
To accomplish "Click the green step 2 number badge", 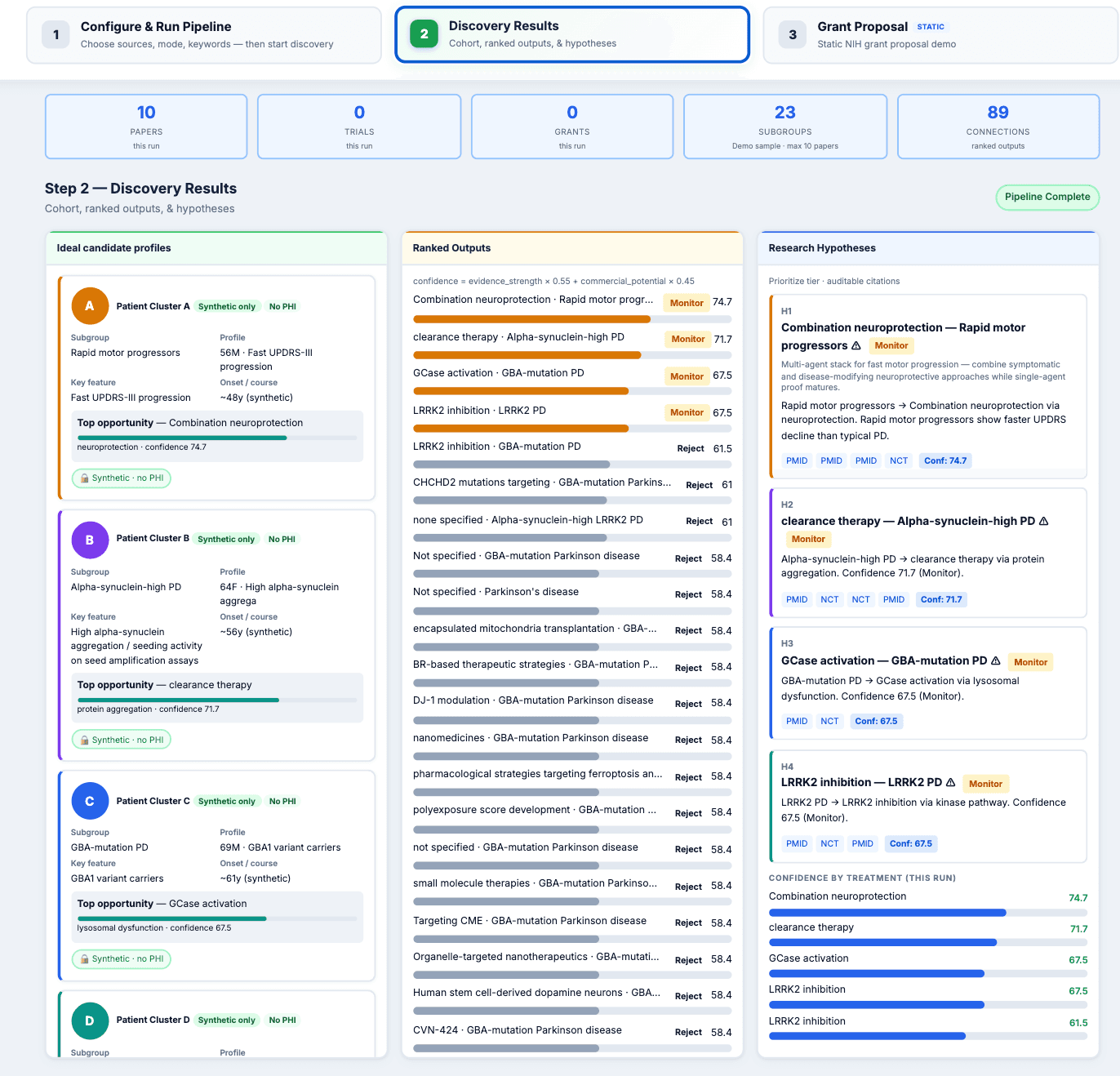I will click(x=424, y=33).
